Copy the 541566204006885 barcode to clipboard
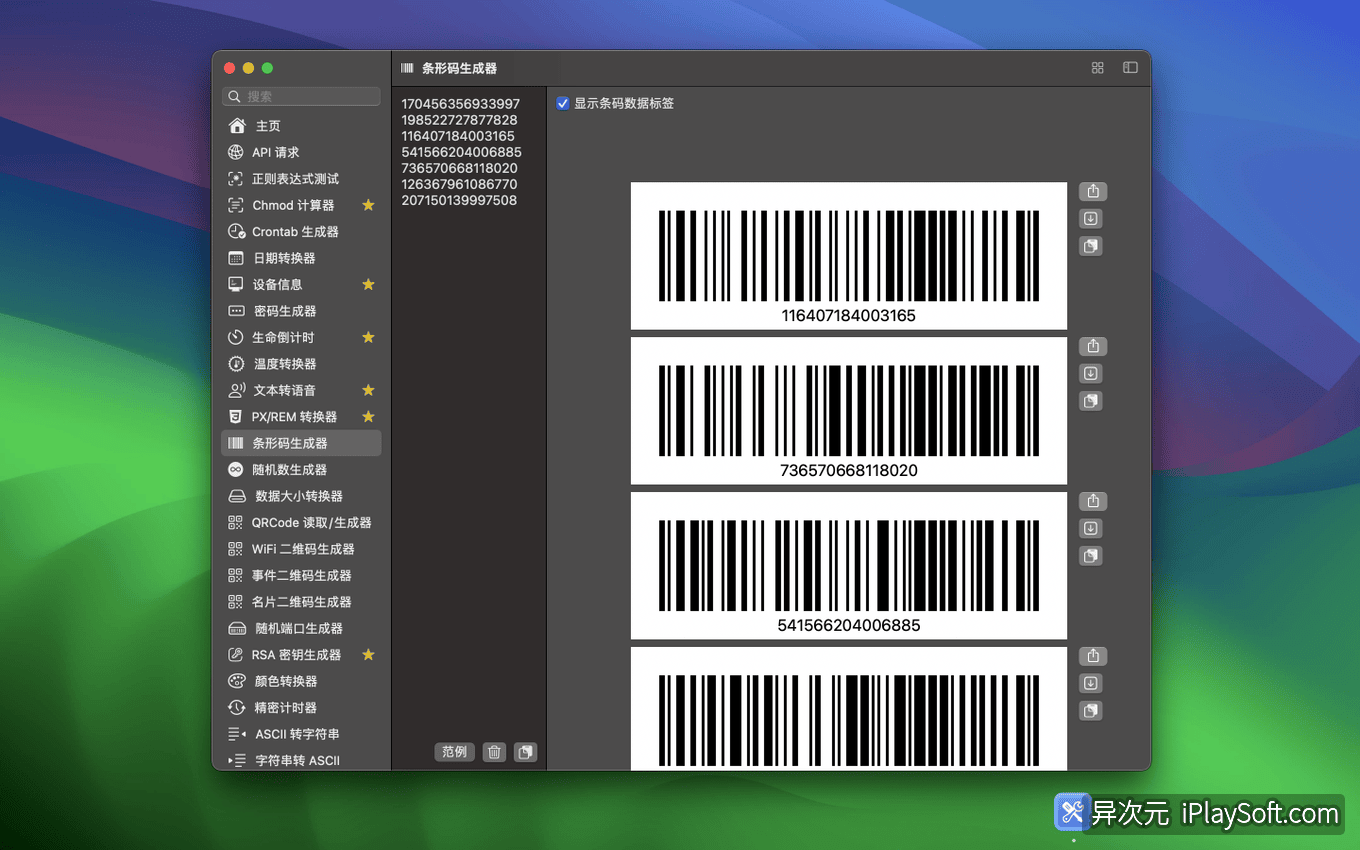Image resolution: width=1360 pixels, height=850 pixels. click(x=1090, y=555)
